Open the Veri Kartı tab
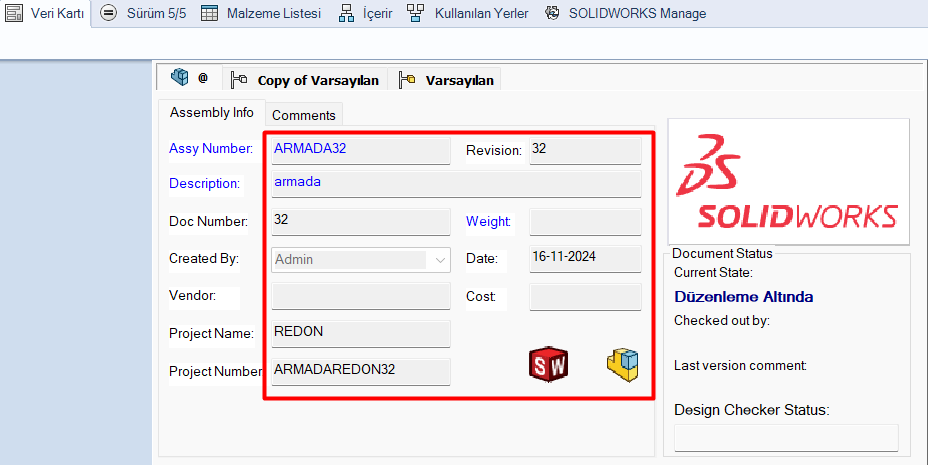928x465 pixels. pyautogui.click(x=45, y=13)
